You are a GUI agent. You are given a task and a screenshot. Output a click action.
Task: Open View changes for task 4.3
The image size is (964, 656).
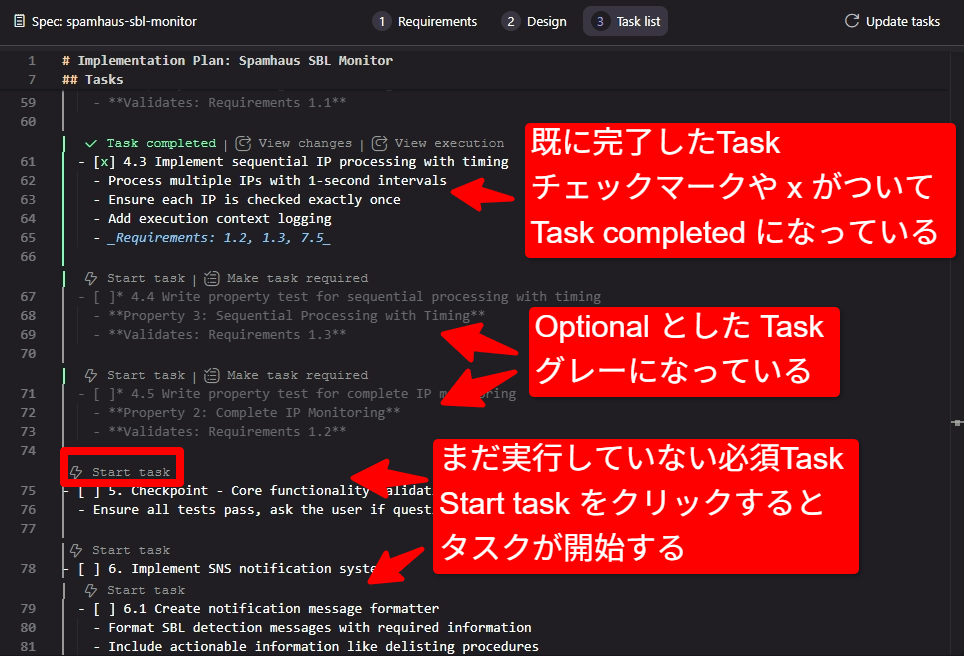coord(293,143)
